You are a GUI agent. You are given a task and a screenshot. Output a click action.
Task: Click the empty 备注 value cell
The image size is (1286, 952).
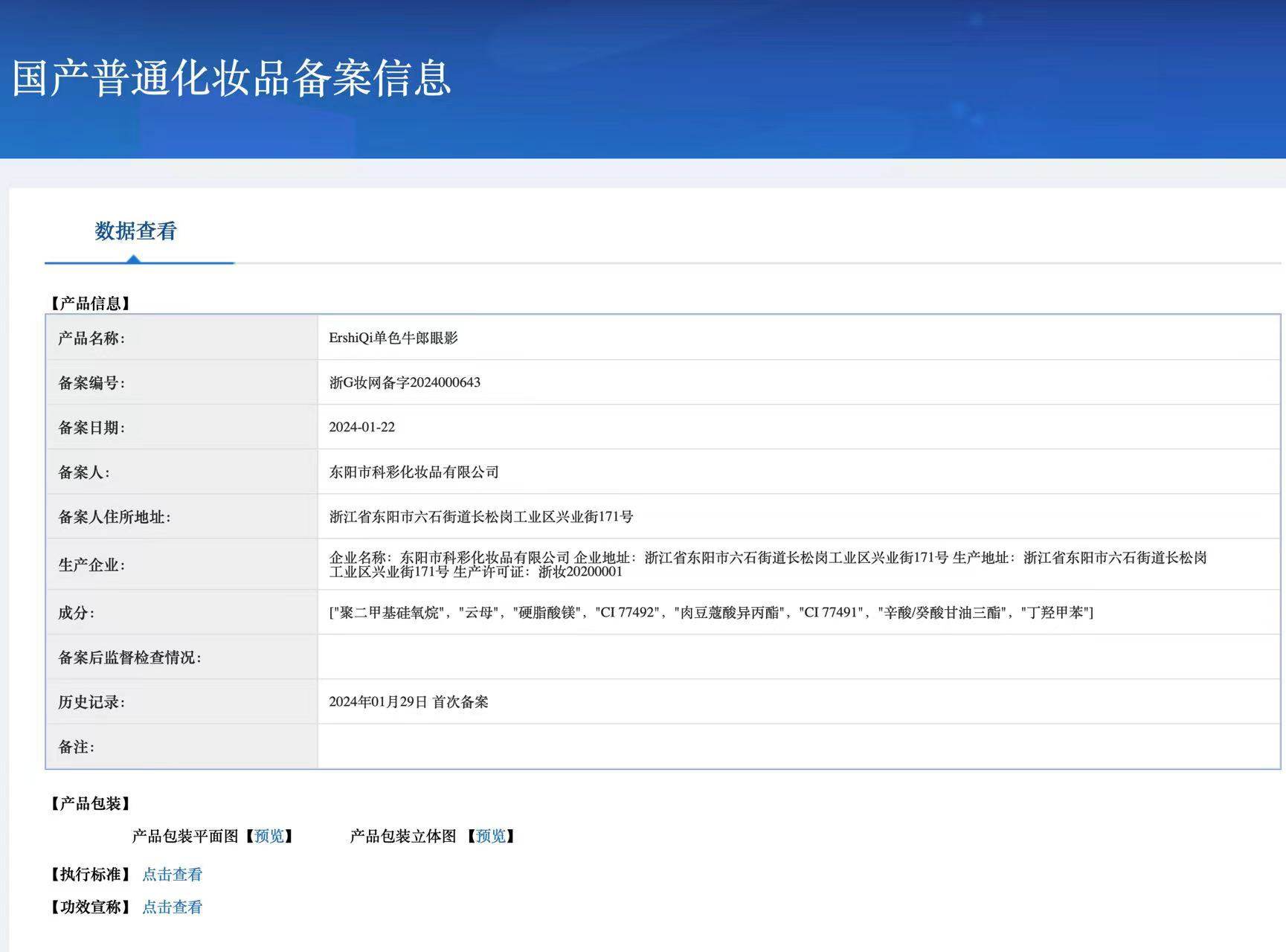799,746
